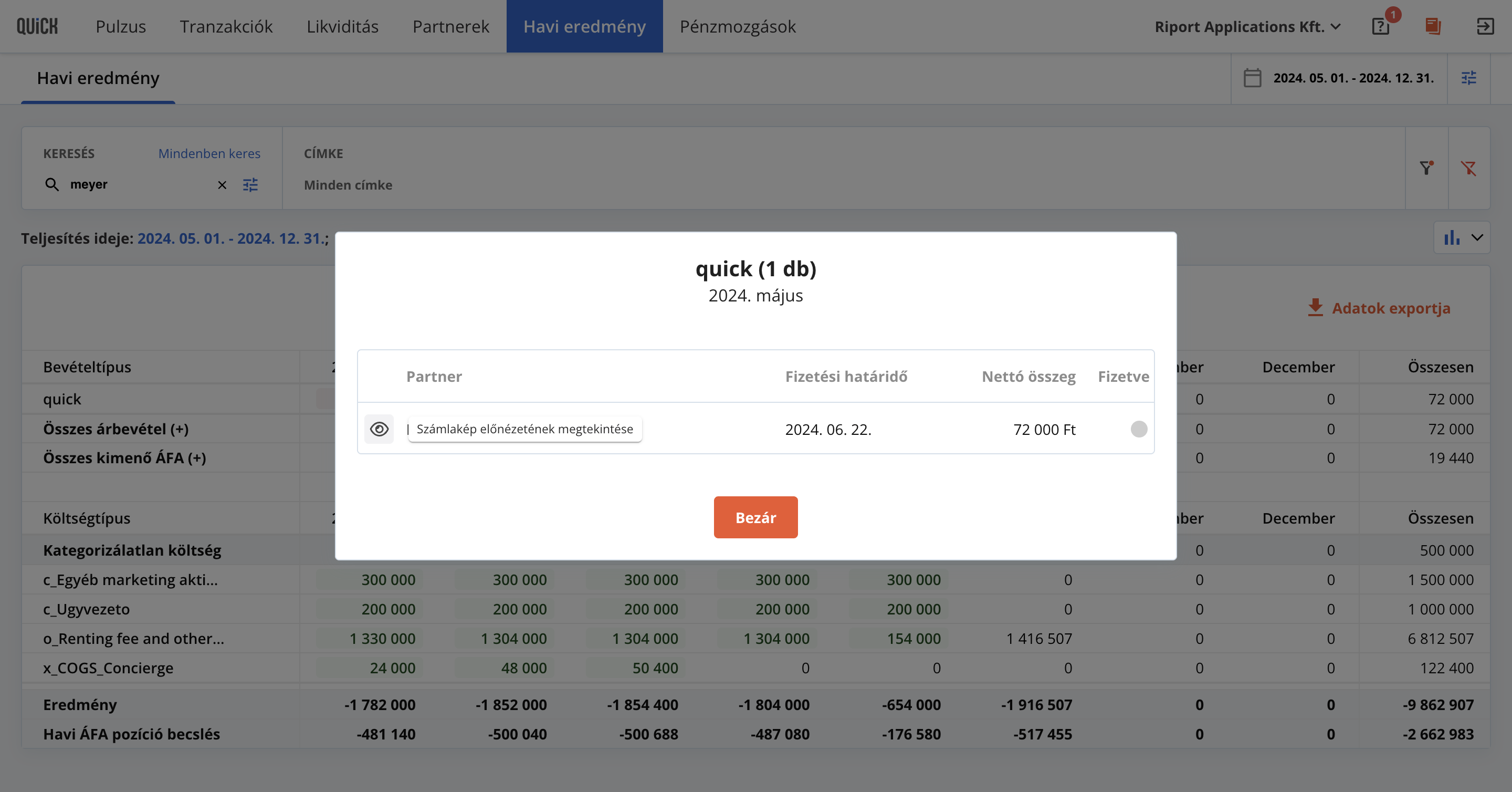Click the 19 440 outgoing VAT total
1512x792 pixels.
[x=1451, y=458]
